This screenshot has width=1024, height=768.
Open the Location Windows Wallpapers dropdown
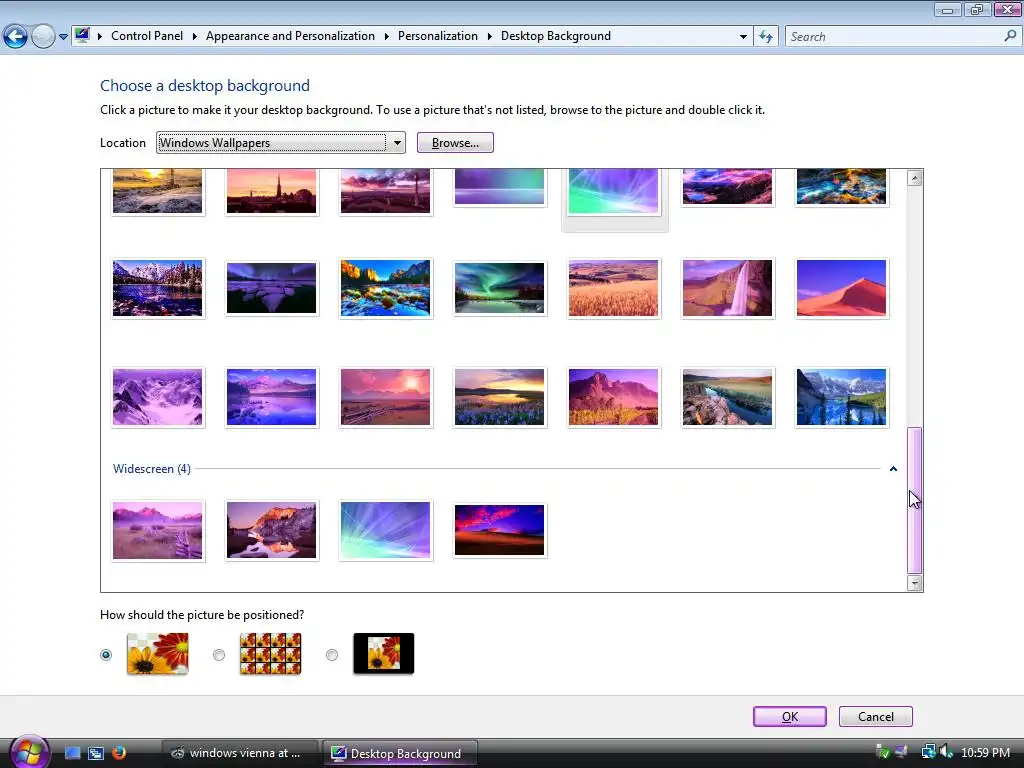[281, 142]
